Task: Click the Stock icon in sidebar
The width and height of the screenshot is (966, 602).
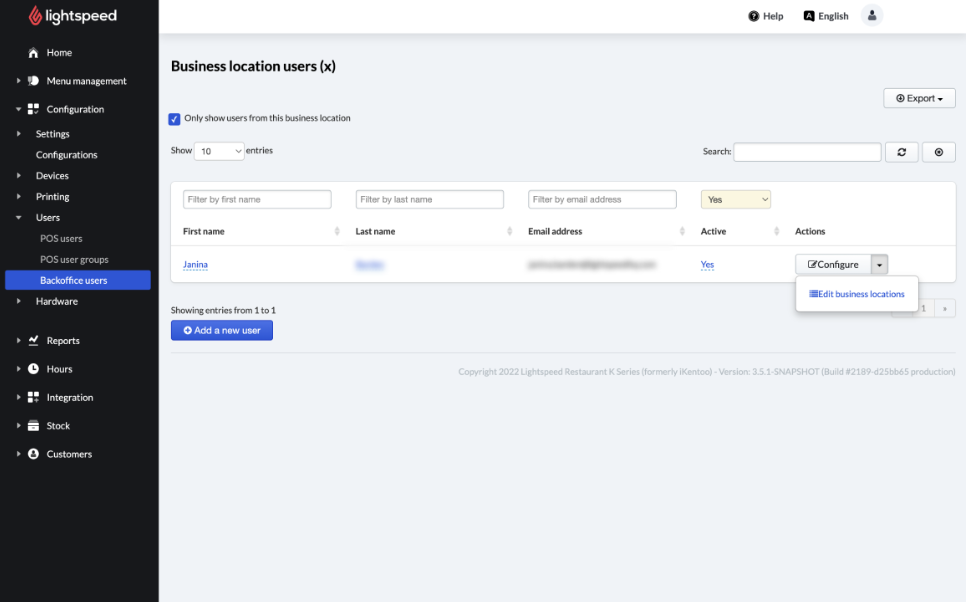Action: click(x=33, y=426)
